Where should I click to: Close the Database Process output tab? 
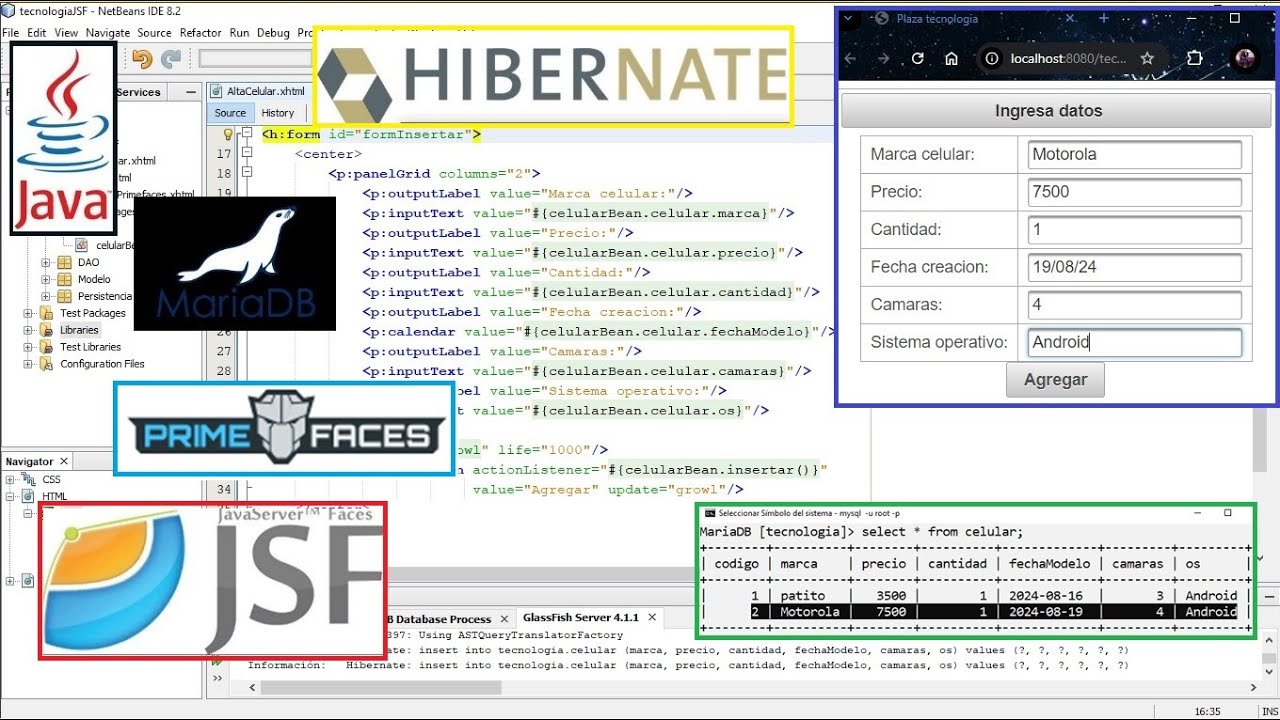click(505, 618)
